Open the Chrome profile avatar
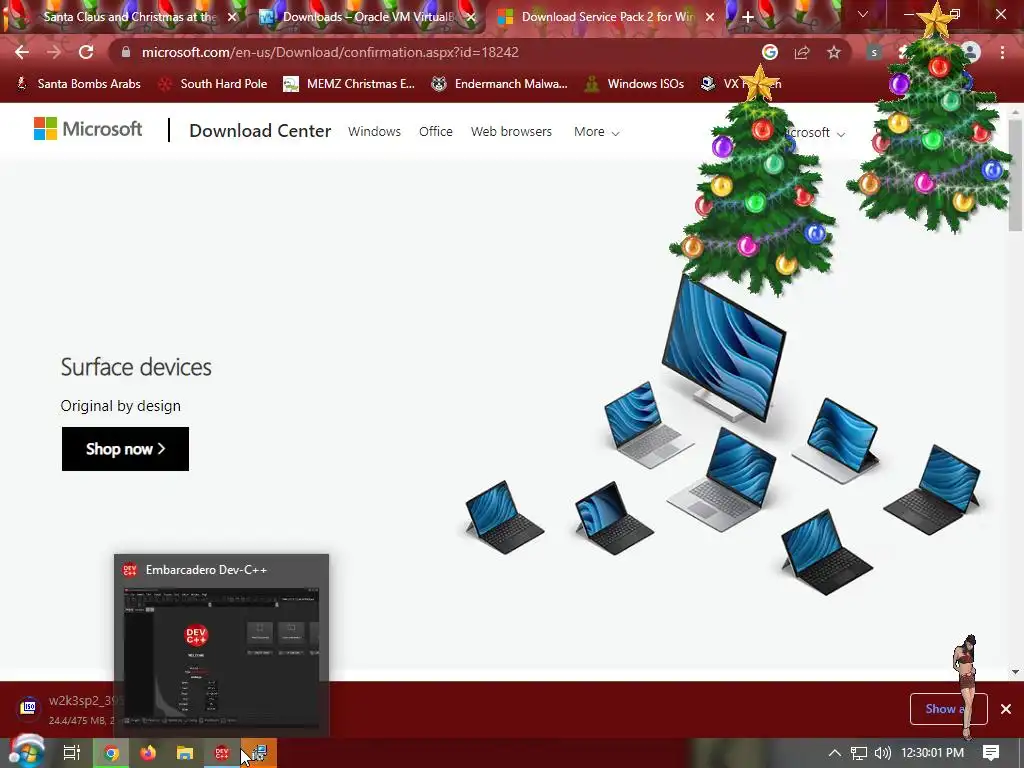This screenshot has height=768, width=1024. (x=971, y=52)
